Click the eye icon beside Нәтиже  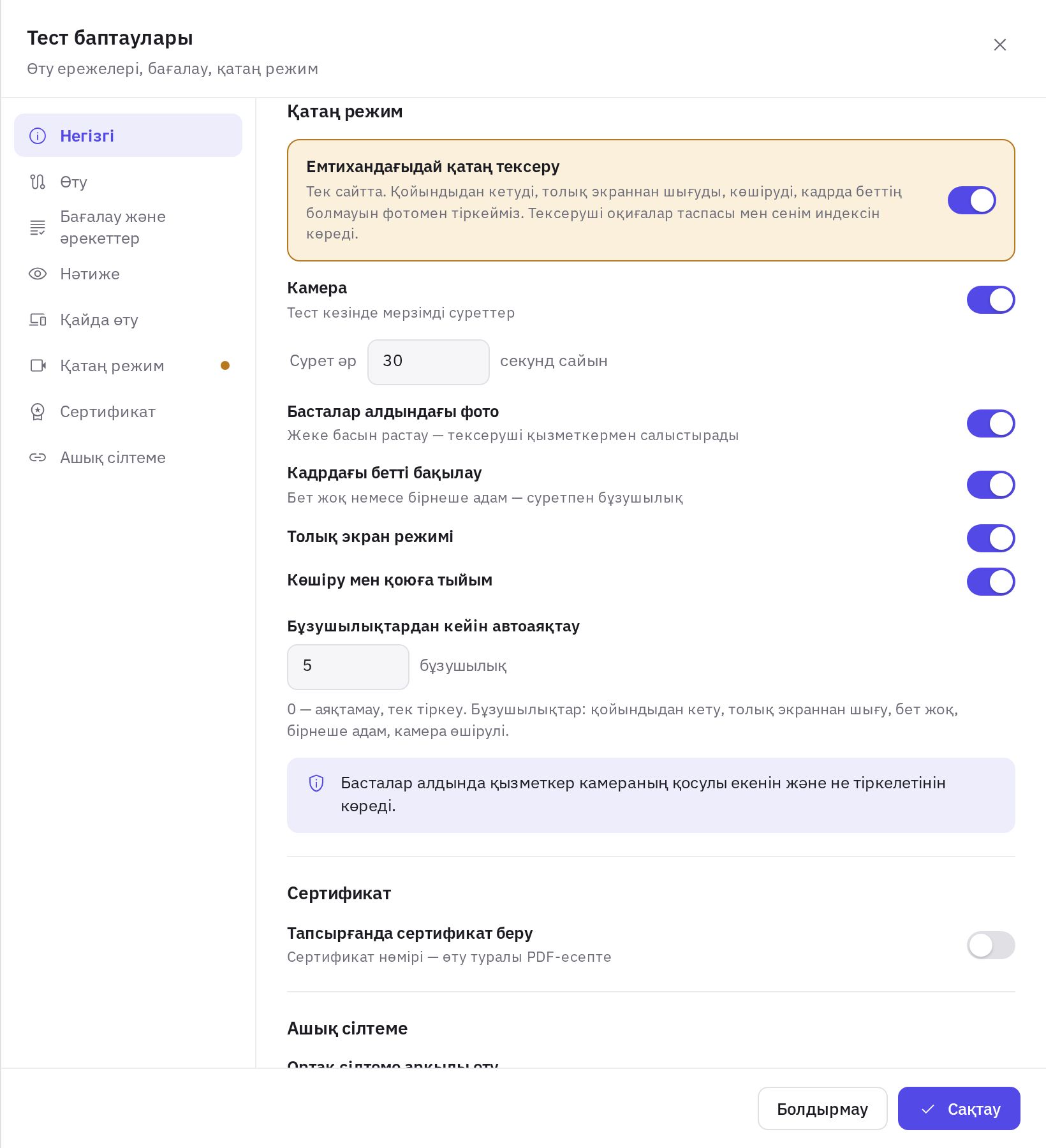pos(38,274)
